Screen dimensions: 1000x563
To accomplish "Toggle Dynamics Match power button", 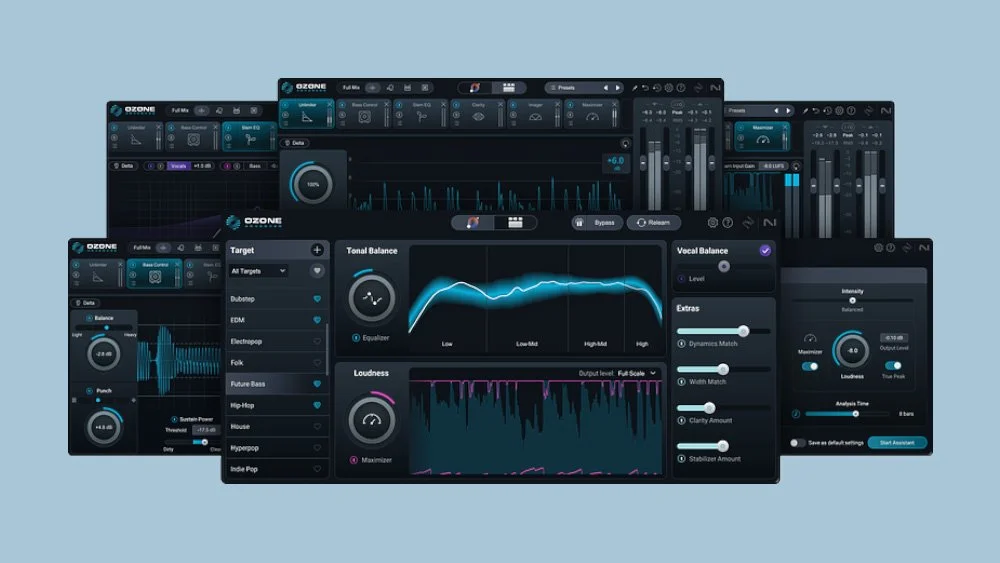I will coord(681,344).
